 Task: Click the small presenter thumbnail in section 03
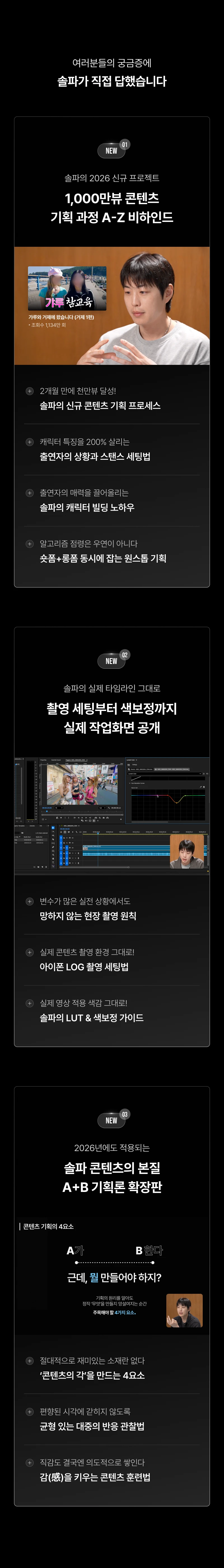(x=185, y=1311)
